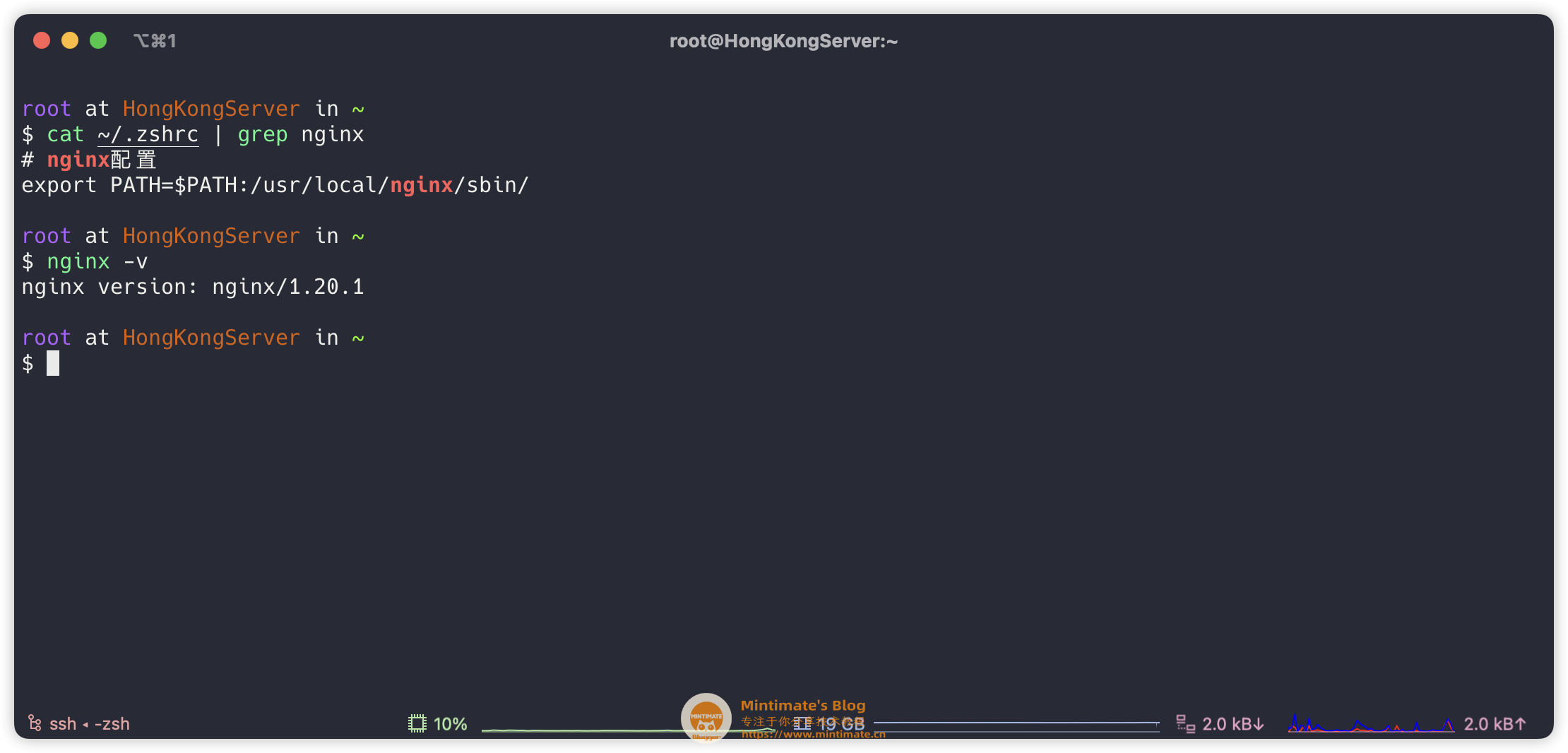Click the yellow minimize window button
1568x753 pixels.
(70, 41)
